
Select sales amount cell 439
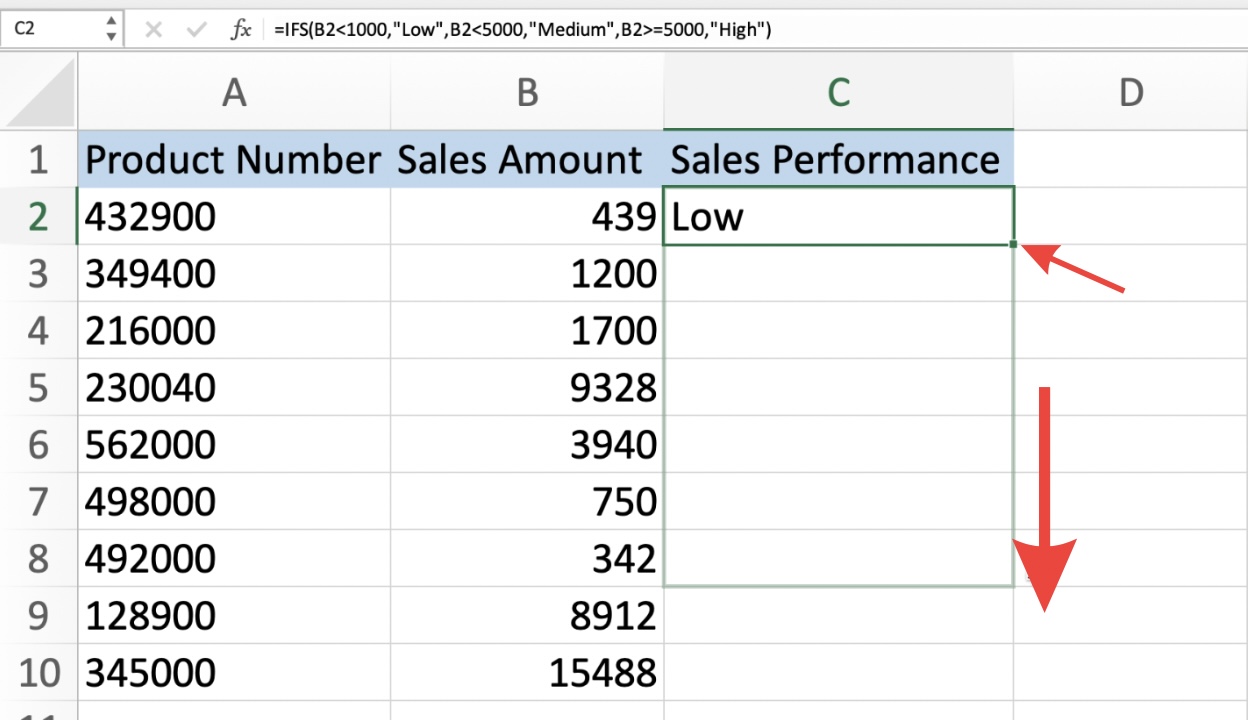point(527,216)
